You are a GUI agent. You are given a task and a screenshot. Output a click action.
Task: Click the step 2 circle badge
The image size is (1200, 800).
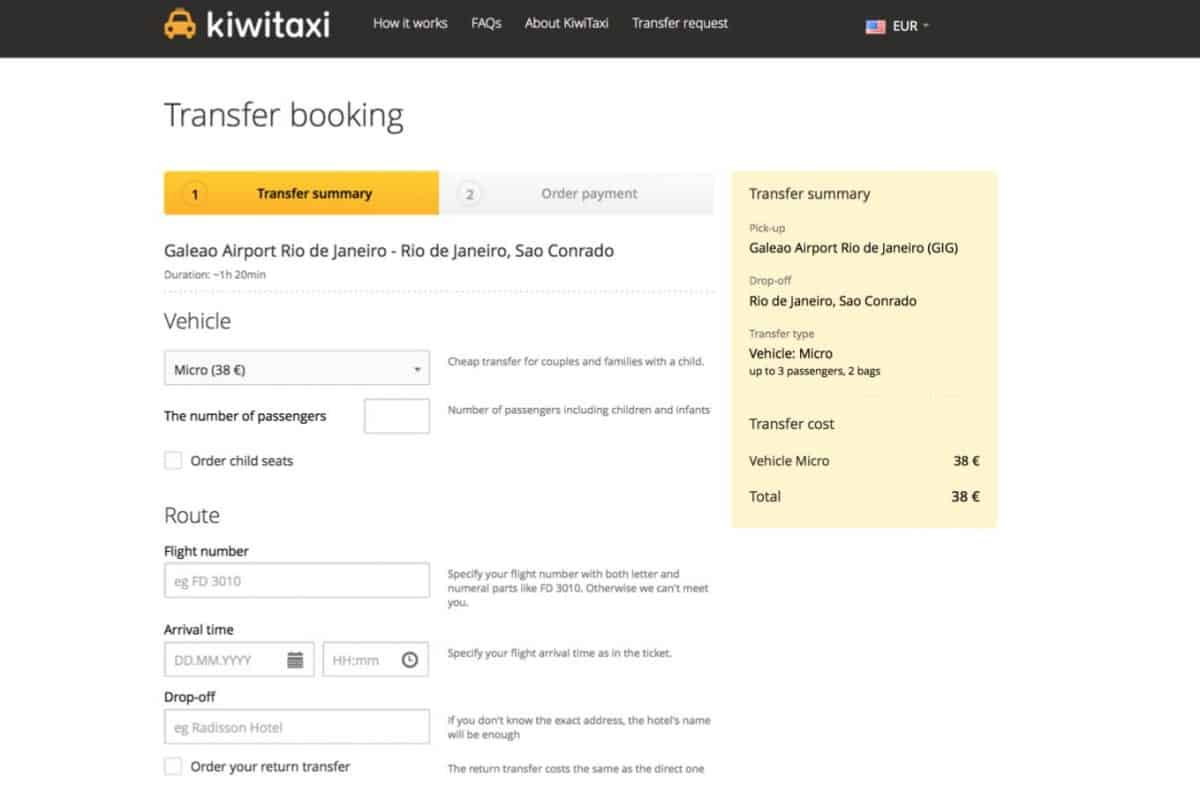tap(469, 194)
